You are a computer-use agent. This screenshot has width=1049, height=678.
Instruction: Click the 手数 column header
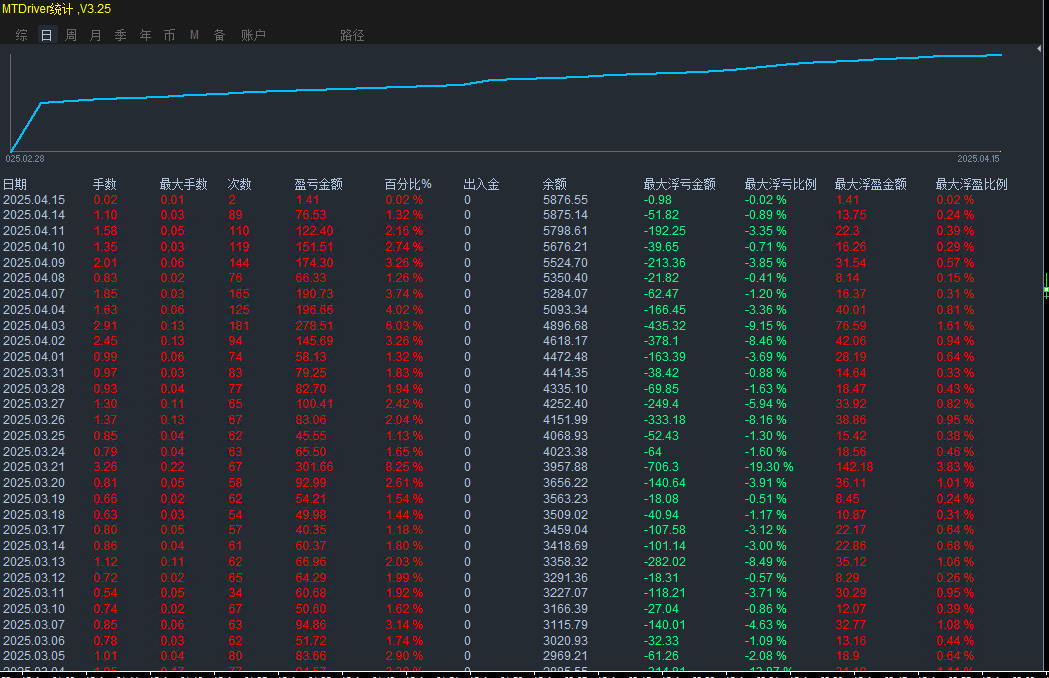pyautogui.click(x=104, y=184)
